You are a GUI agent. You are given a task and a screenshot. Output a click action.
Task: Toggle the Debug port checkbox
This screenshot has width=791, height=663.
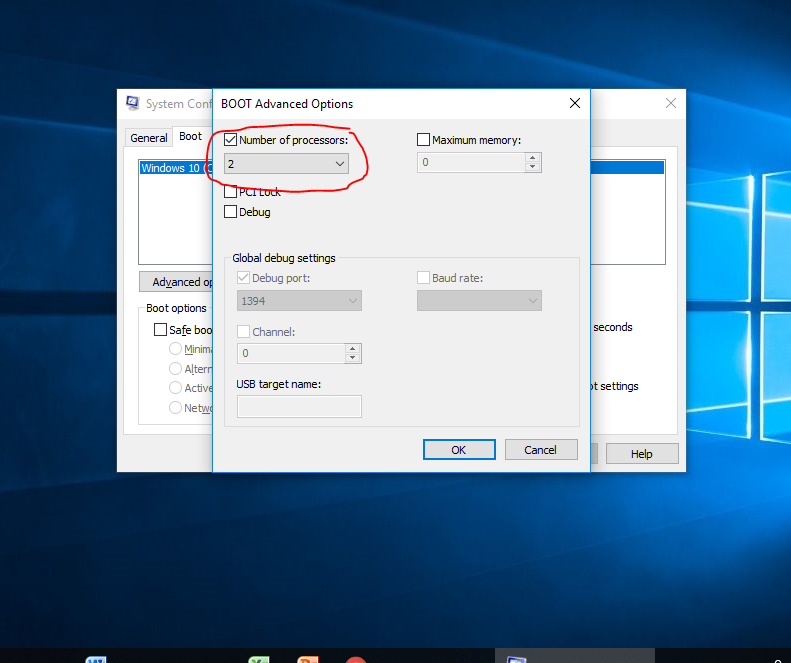243,278
